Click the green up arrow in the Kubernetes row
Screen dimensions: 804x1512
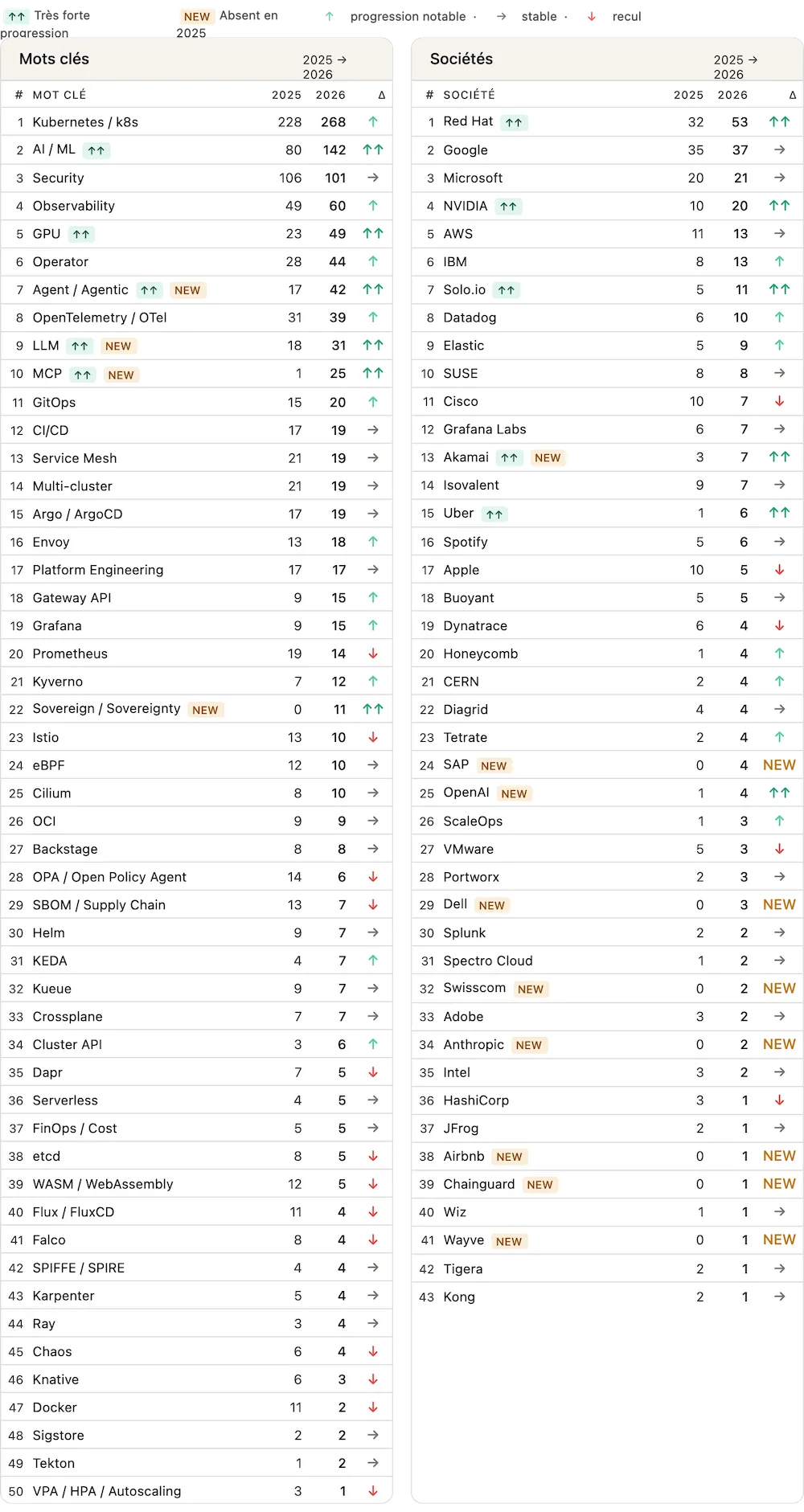[373, 122]
